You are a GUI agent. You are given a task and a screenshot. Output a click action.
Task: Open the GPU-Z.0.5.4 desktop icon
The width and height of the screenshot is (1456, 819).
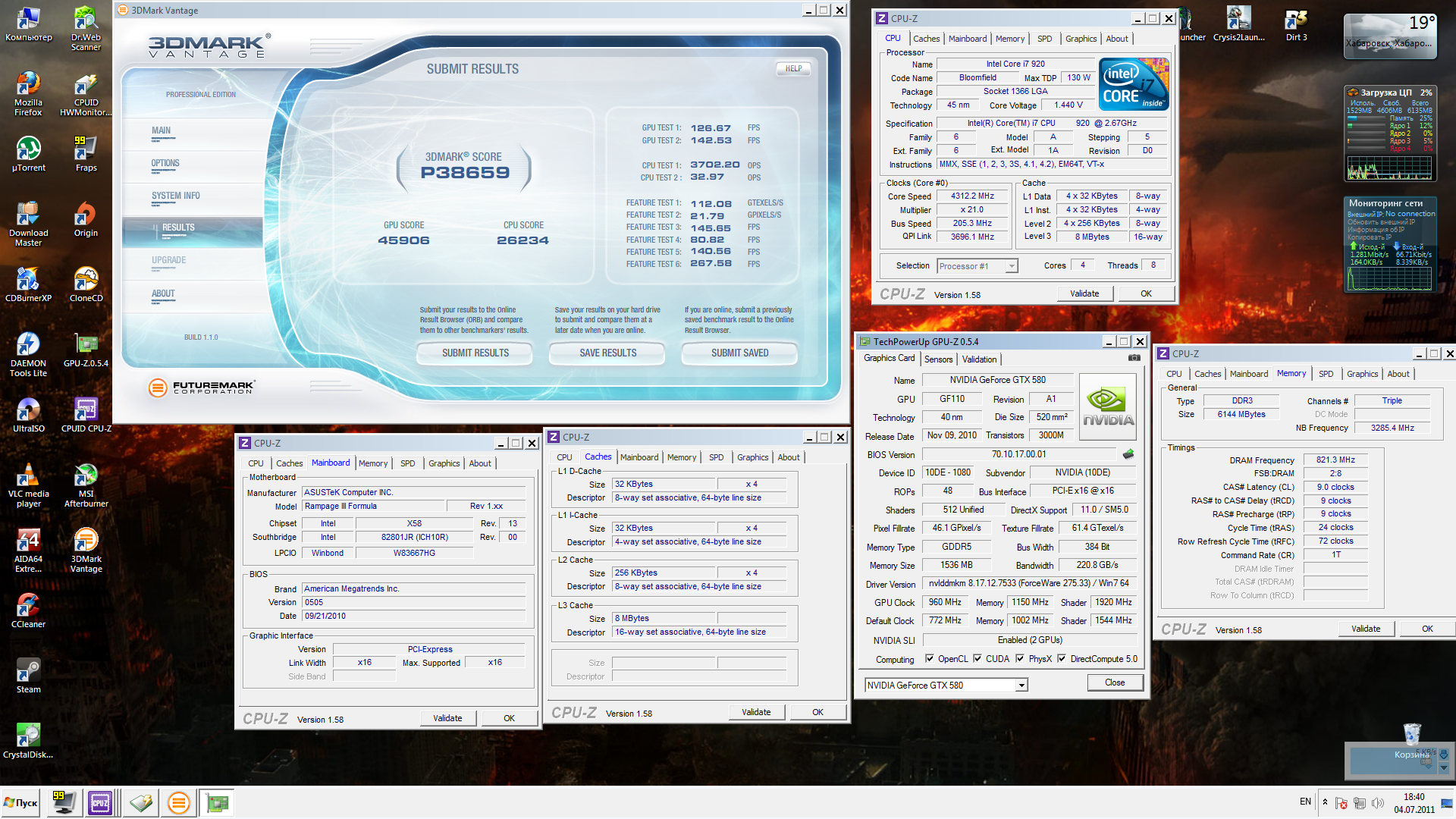pyautogui.click(x=86, y=350)
